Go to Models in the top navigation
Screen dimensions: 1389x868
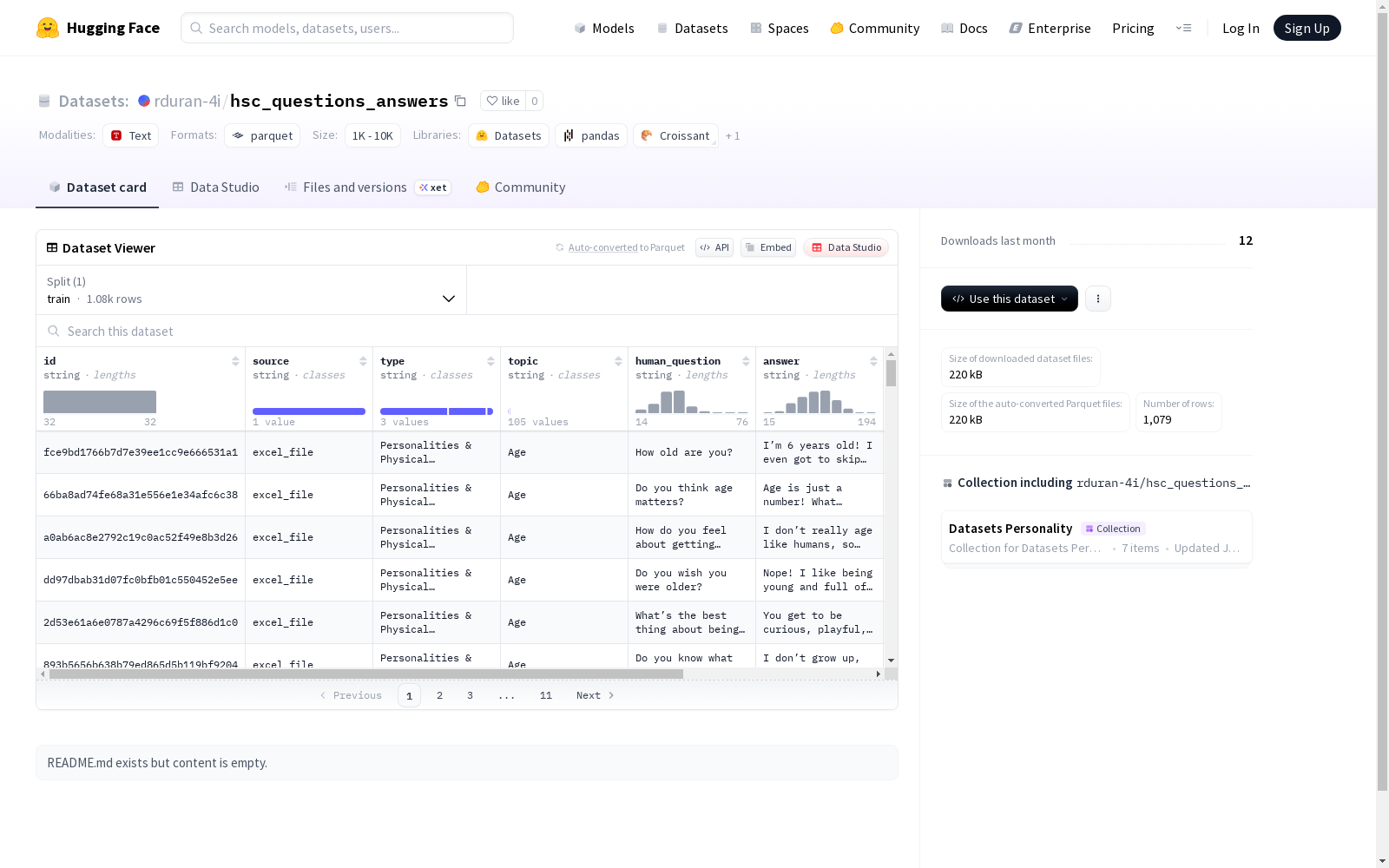pyautogui.click(x=604, y=28)
